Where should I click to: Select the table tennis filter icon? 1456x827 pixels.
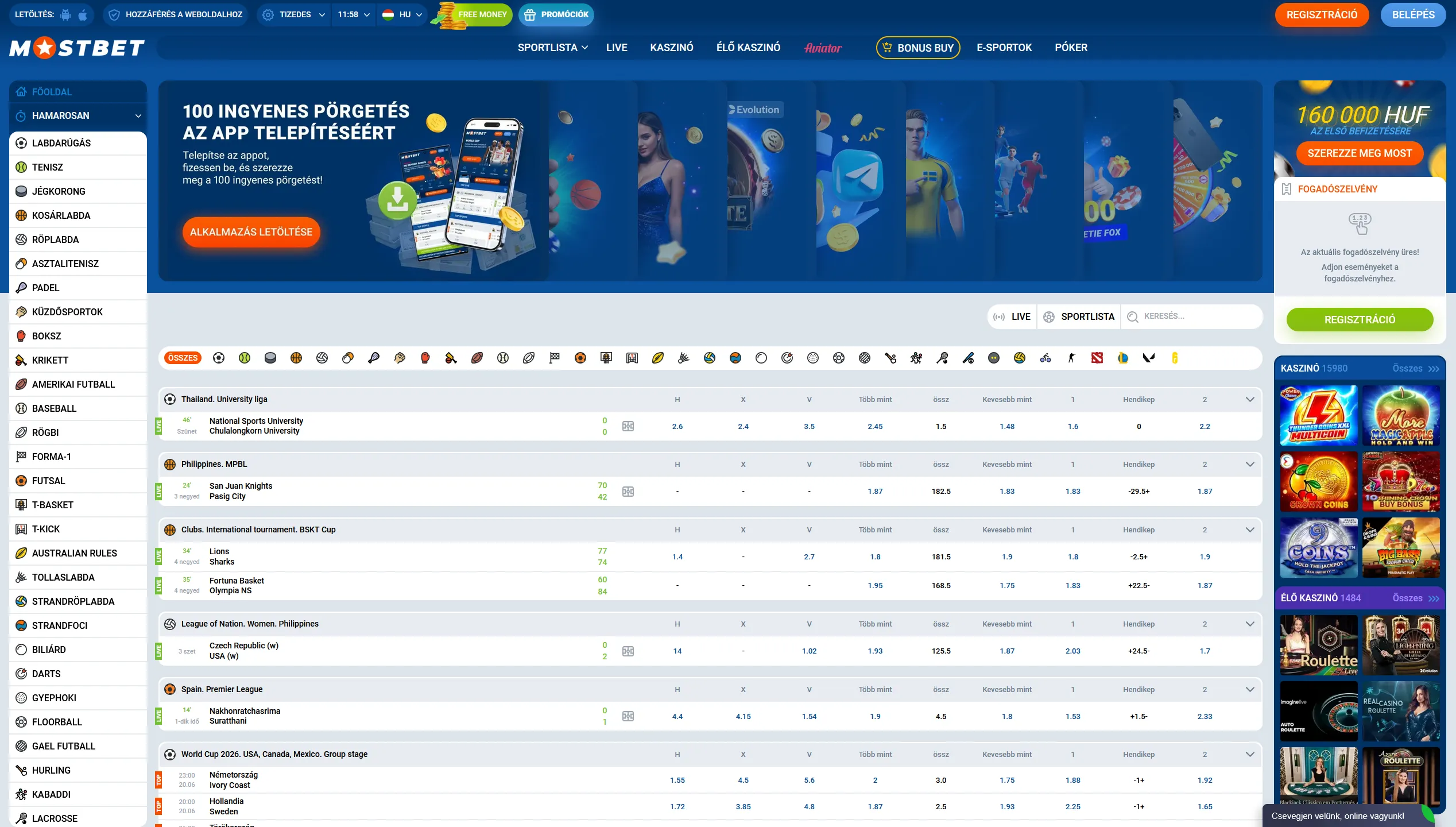(348, 358)
